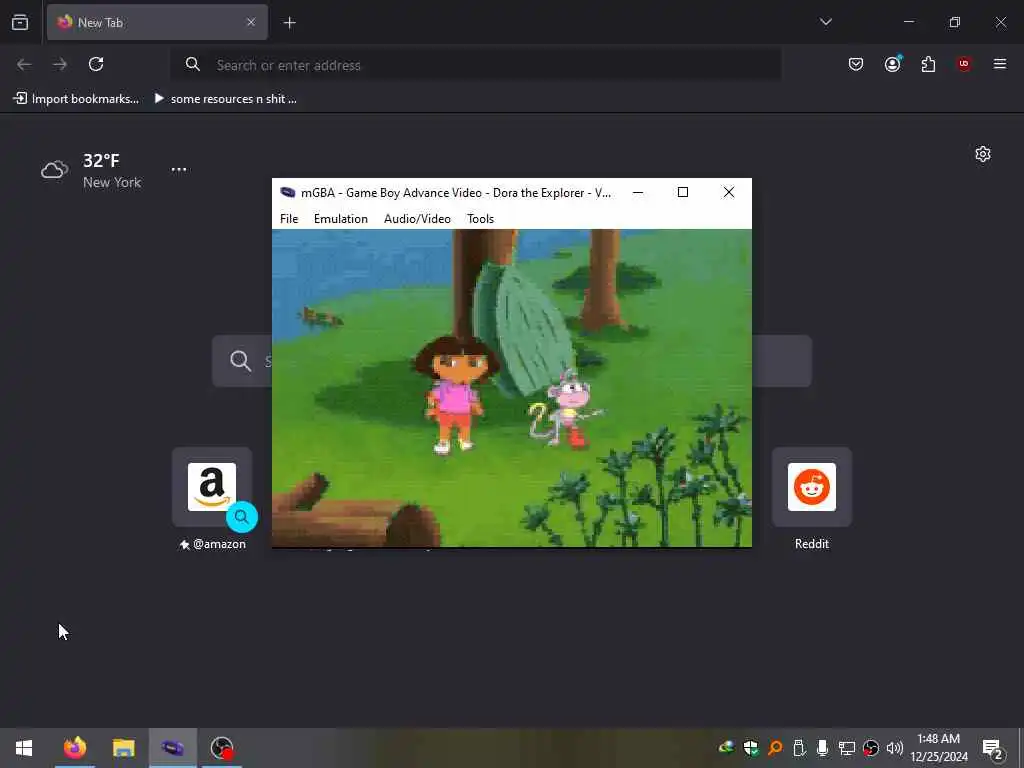The width and height of the screenshot is (1024, 768).
Task: Open OBS Studio from the taskbar
Action: (x=221, y=748)
